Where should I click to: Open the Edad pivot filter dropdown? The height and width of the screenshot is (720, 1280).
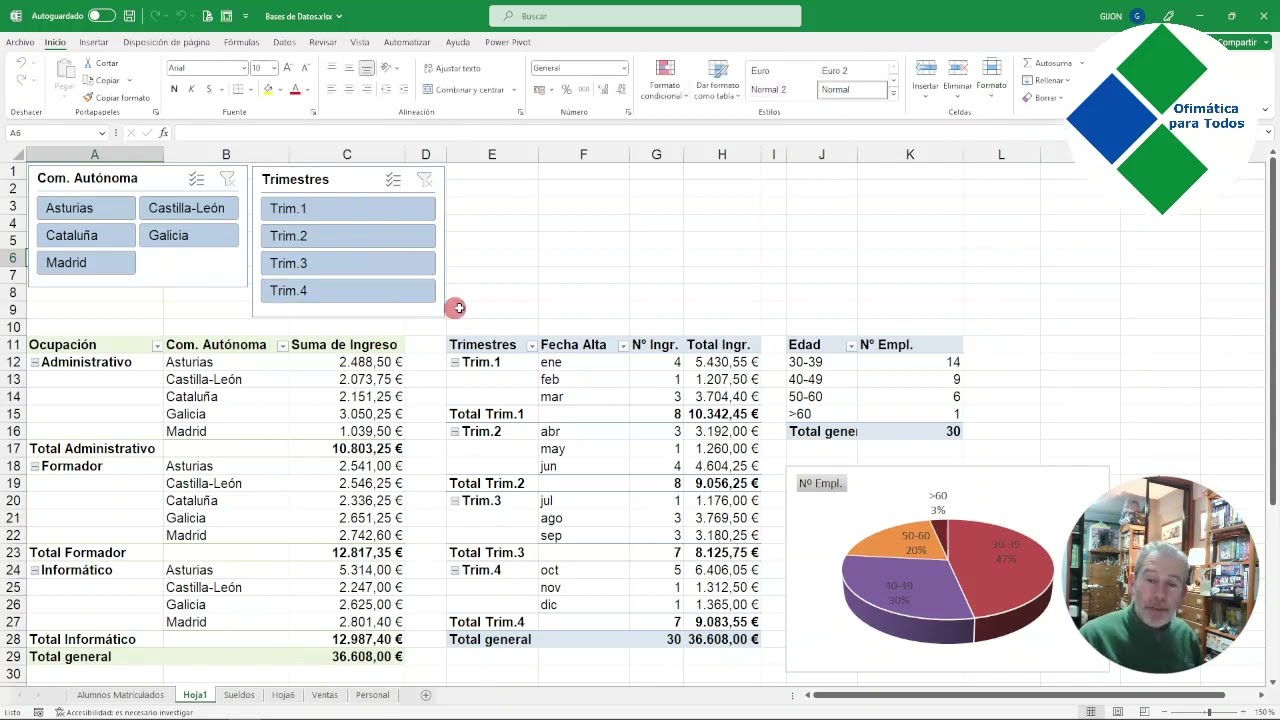tap(851, 345)
